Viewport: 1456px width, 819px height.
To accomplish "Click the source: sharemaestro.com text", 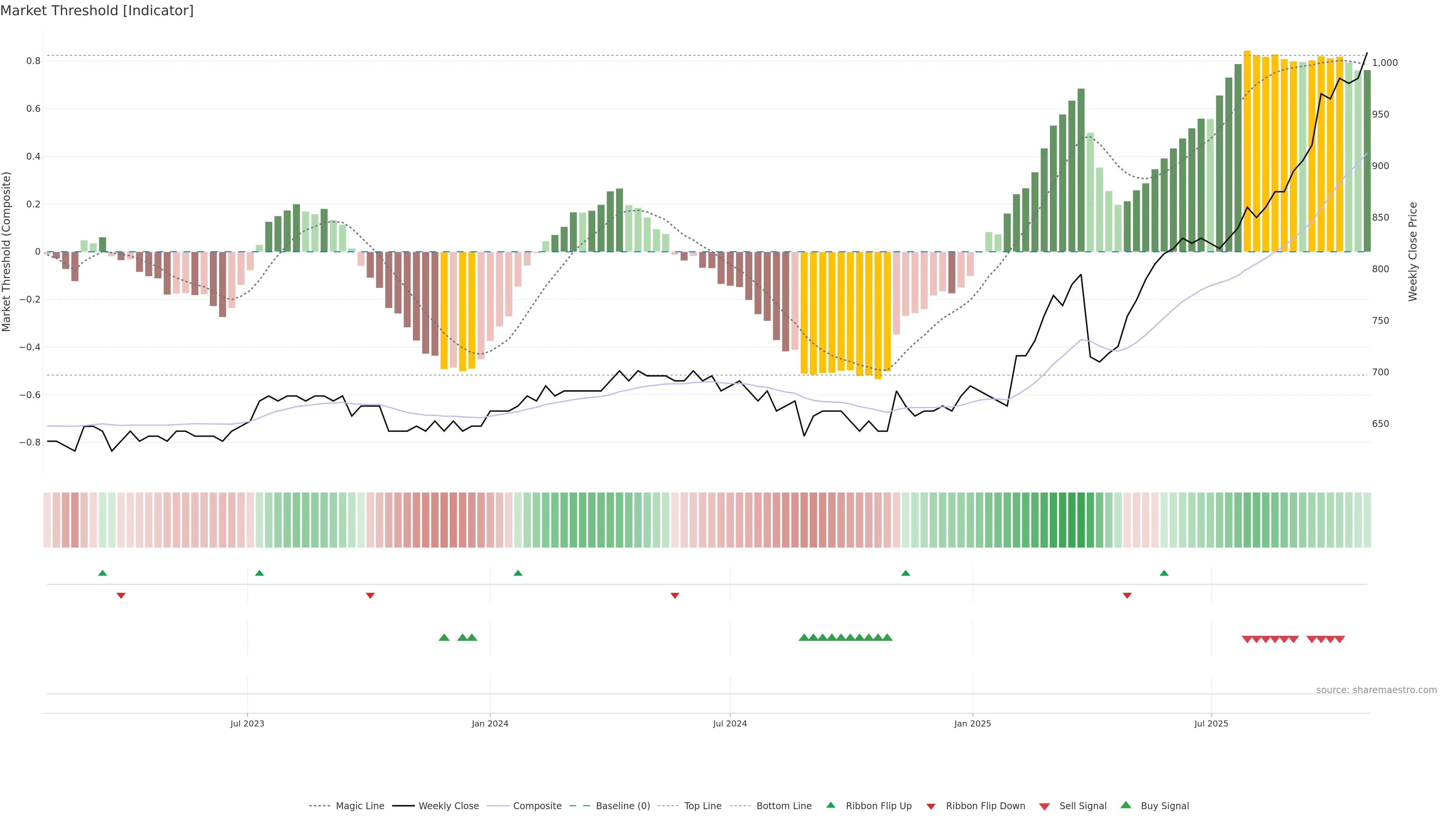I will [x=1376, y=690].
